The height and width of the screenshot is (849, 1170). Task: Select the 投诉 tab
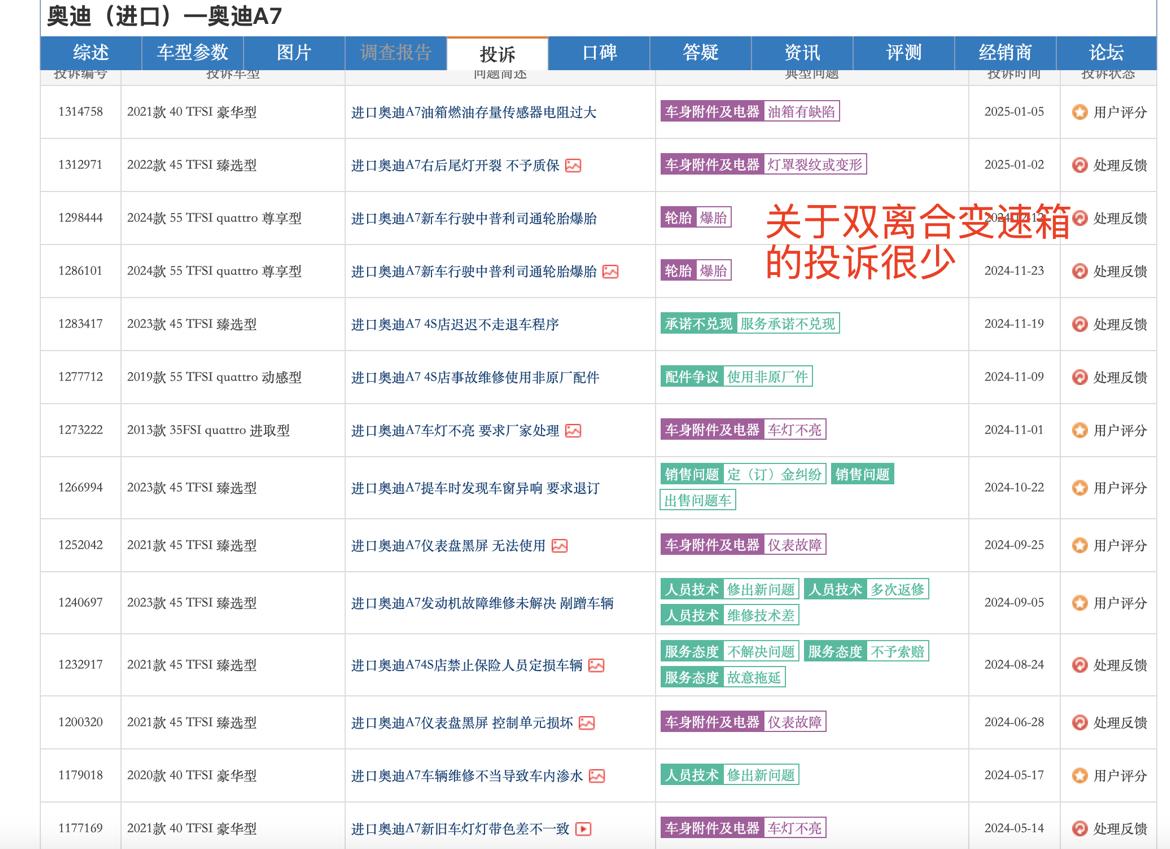tap(497, 54)
